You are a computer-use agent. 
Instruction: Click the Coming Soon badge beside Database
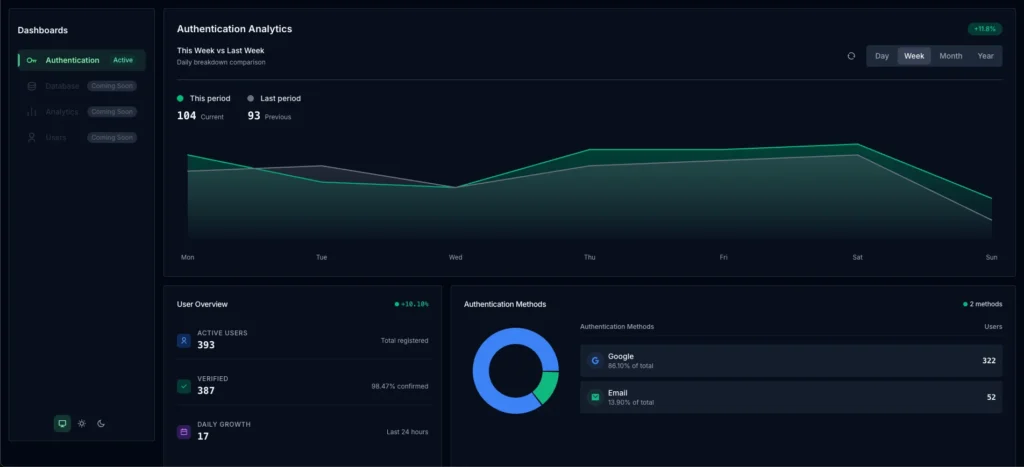click(112, 86)
